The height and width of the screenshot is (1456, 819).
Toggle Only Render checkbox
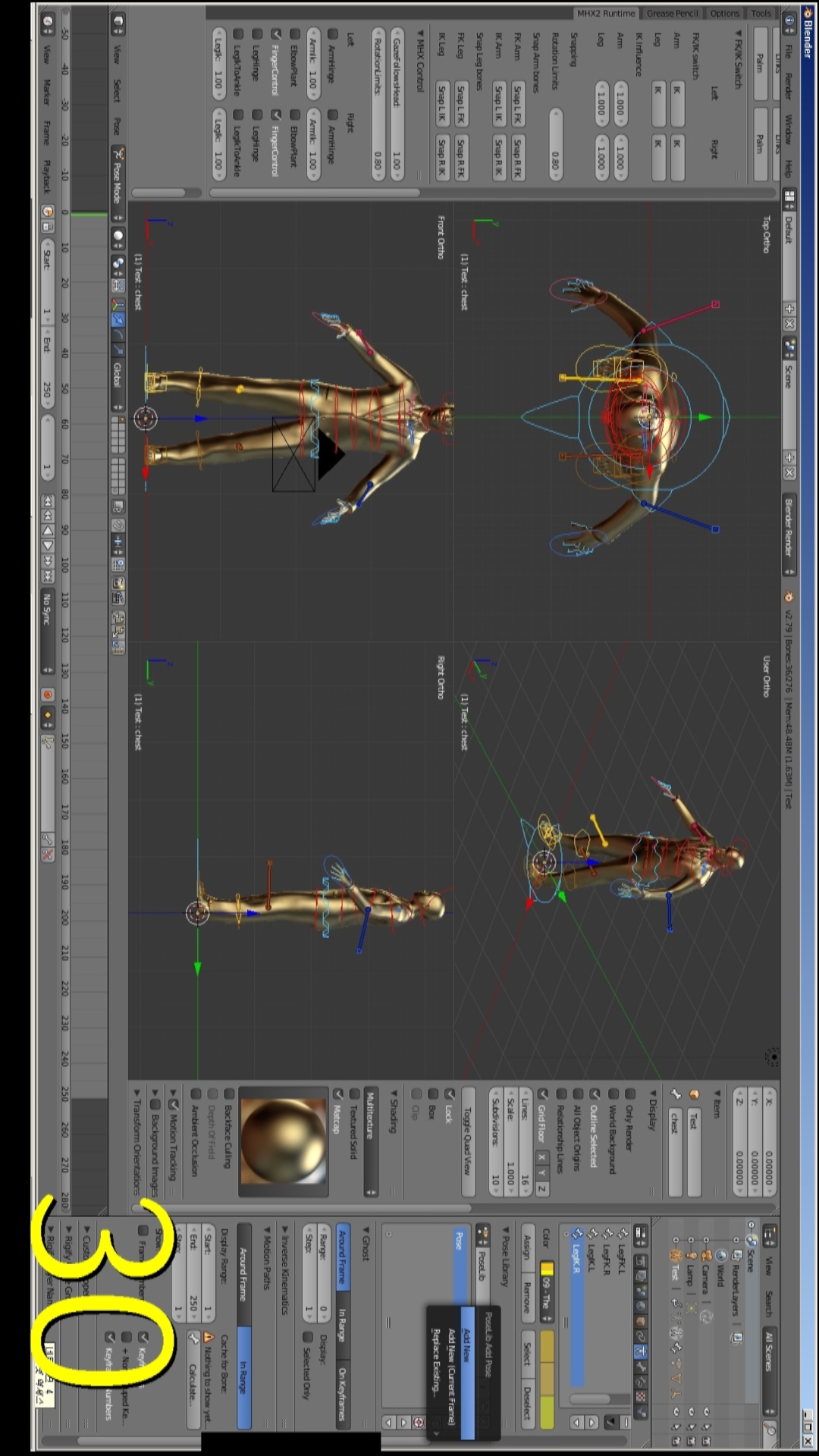pos(629,1094)
